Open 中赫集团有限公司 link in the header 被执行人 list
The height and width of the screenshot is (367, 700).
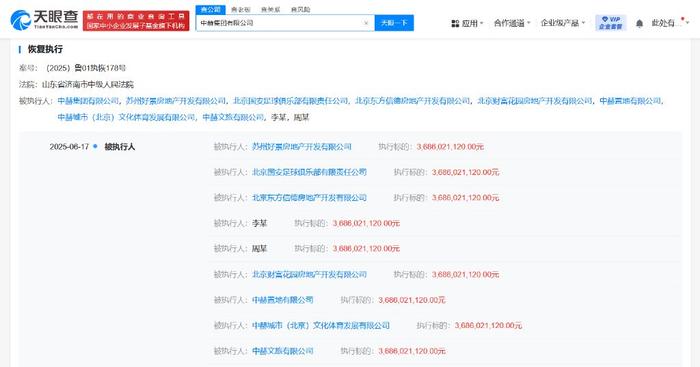[x=88, y=101]
